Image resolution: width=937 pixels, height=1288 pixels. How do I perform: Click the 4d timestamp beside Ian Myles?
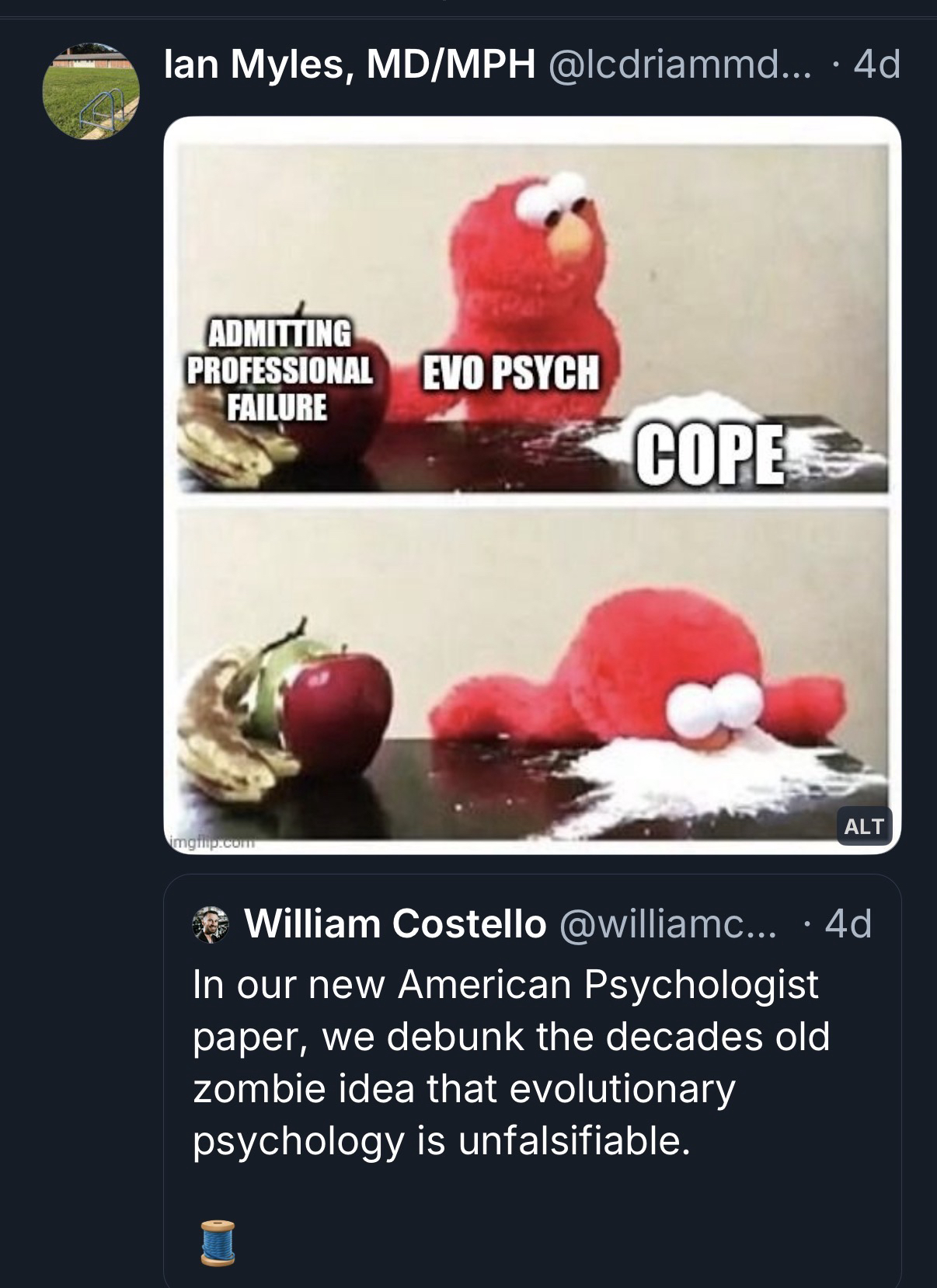coord(876,64)
